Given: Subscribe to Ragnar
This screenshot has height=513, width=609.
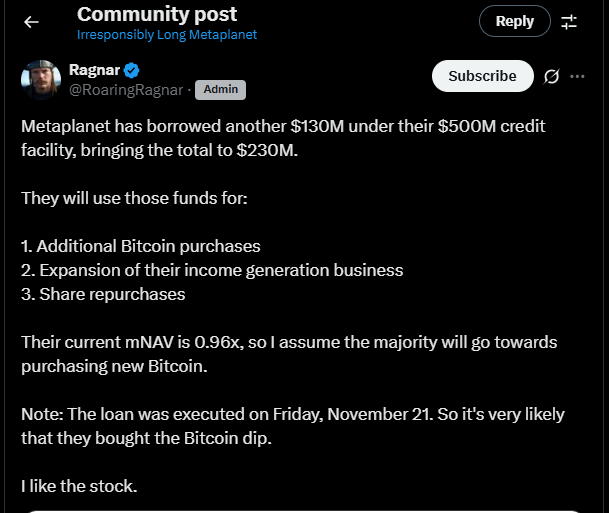Looking at the screenshot, I should tap(482, 76).
